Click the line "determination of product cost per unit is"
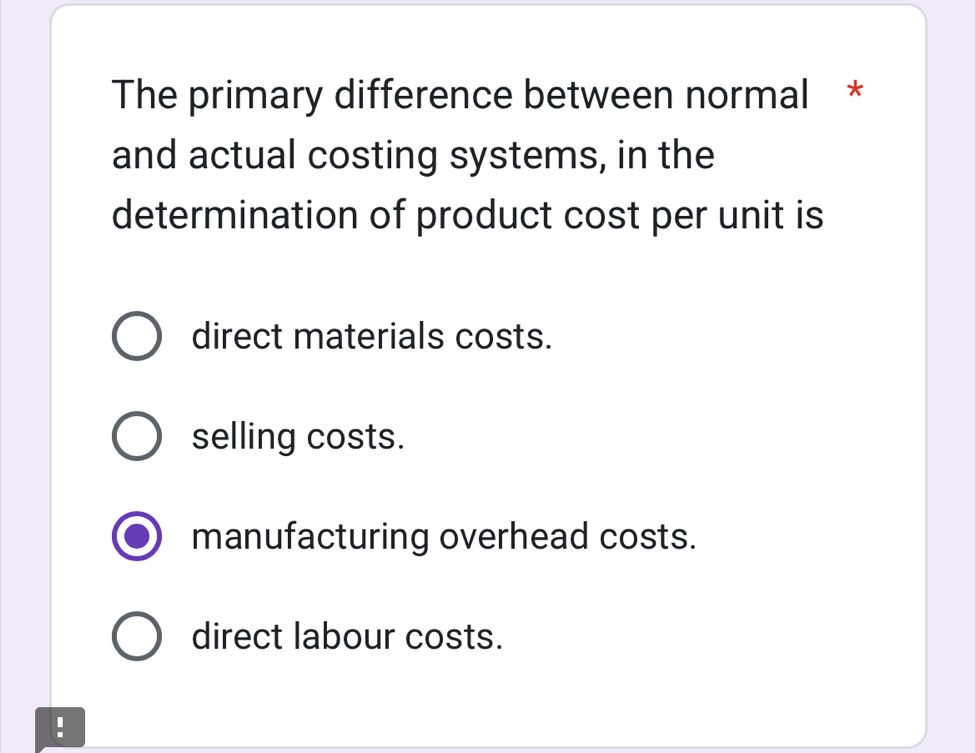Viewport: 976px width, 753px height. [x=467, y=215]
